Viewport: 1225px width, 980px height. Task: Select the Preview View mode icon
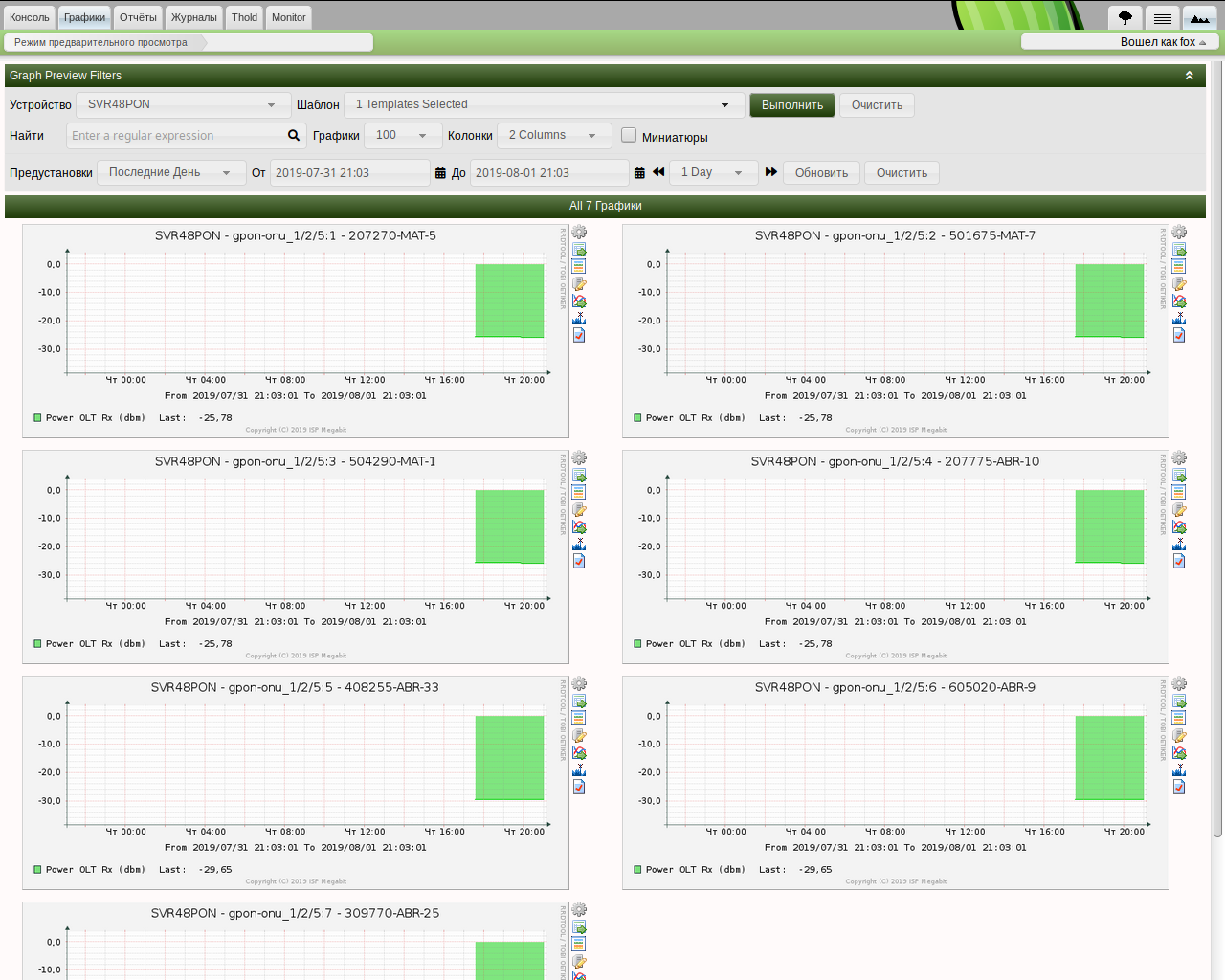1200,17
